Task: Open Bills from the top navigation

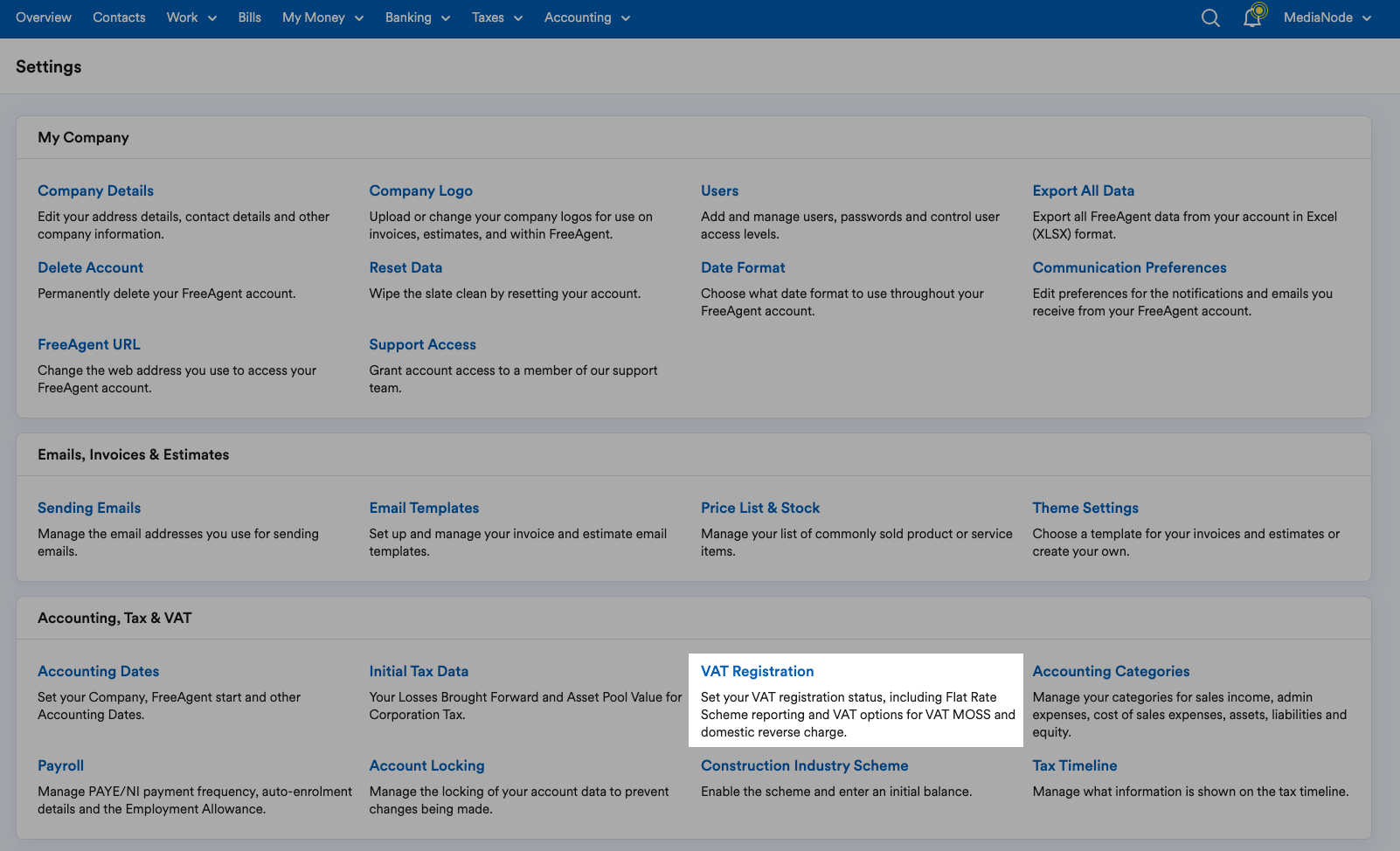Action: click(x=249, y=17)
